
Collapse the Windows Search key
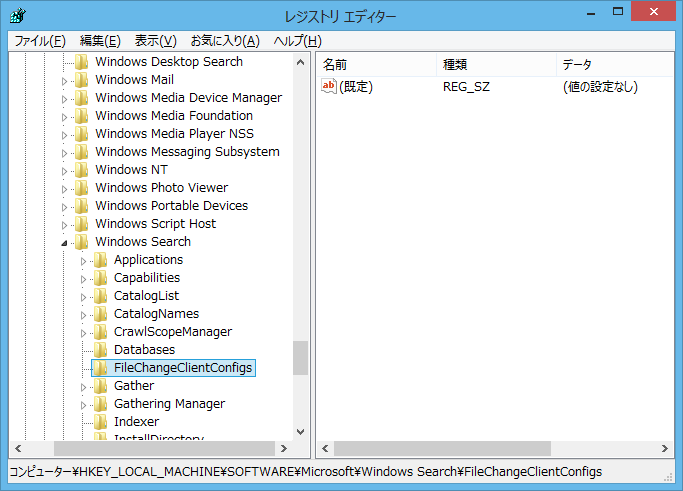(x=64, y=243)
